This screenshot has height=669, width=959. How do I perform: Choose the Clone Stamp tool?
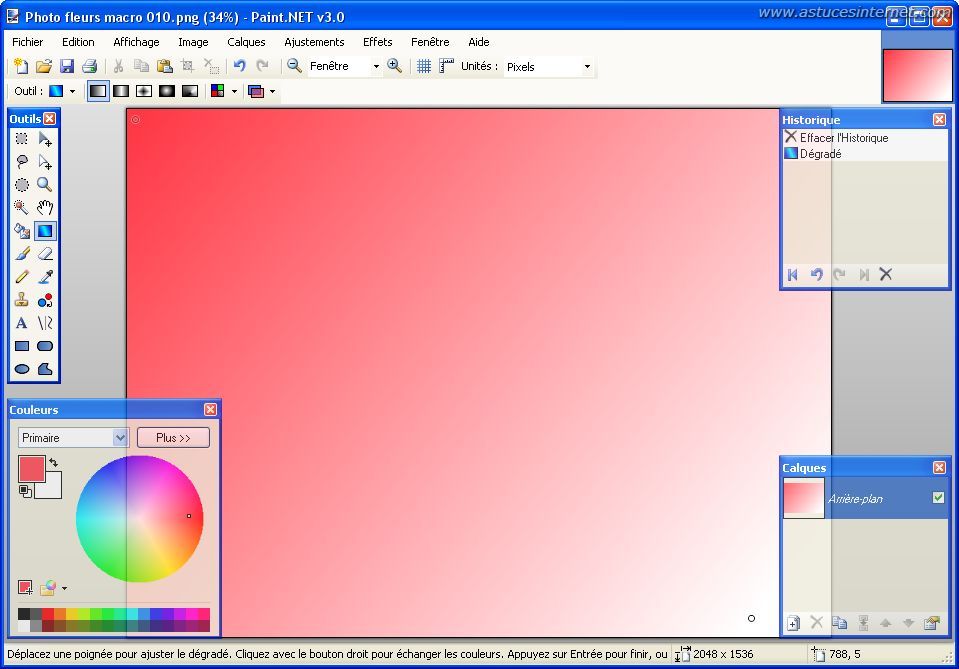coord(21,300)
